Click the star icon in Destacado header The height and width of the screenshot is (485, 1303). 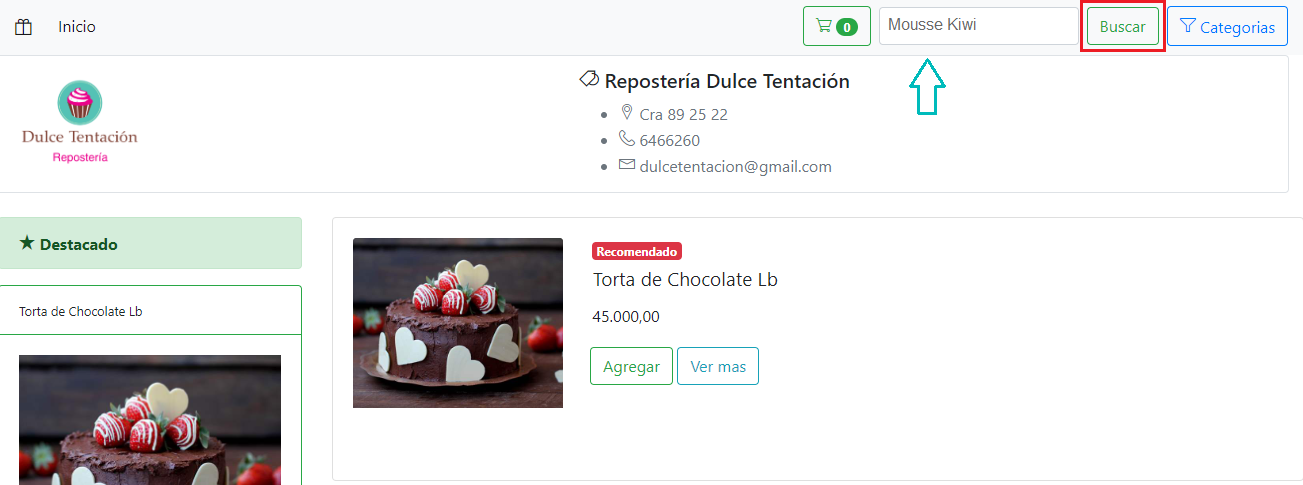(x=27, y=243)
